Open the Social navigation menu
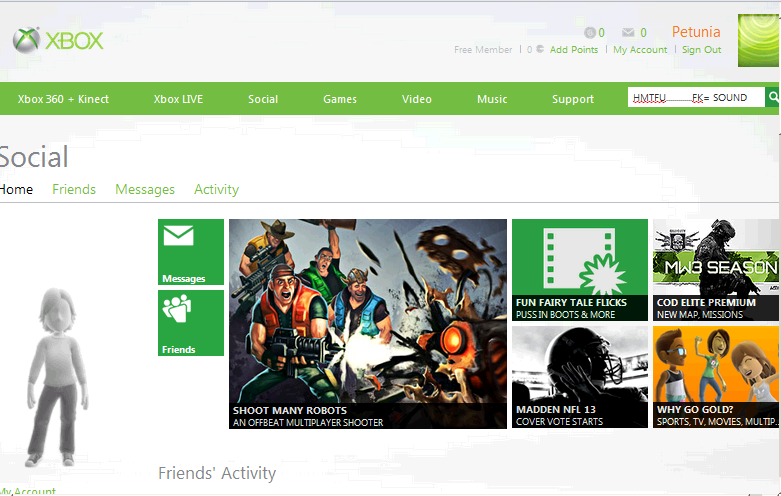The height and width of the screenshot is (496, 781). coord(263,99)
